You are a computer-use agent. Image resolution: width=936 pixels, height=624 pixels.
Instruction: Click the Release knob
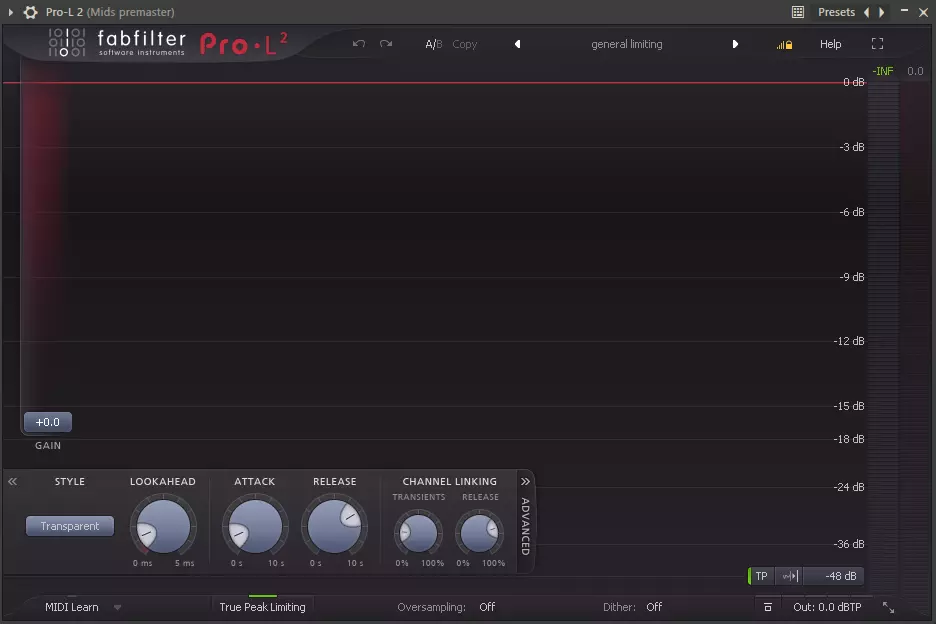(x=334, y=527)
